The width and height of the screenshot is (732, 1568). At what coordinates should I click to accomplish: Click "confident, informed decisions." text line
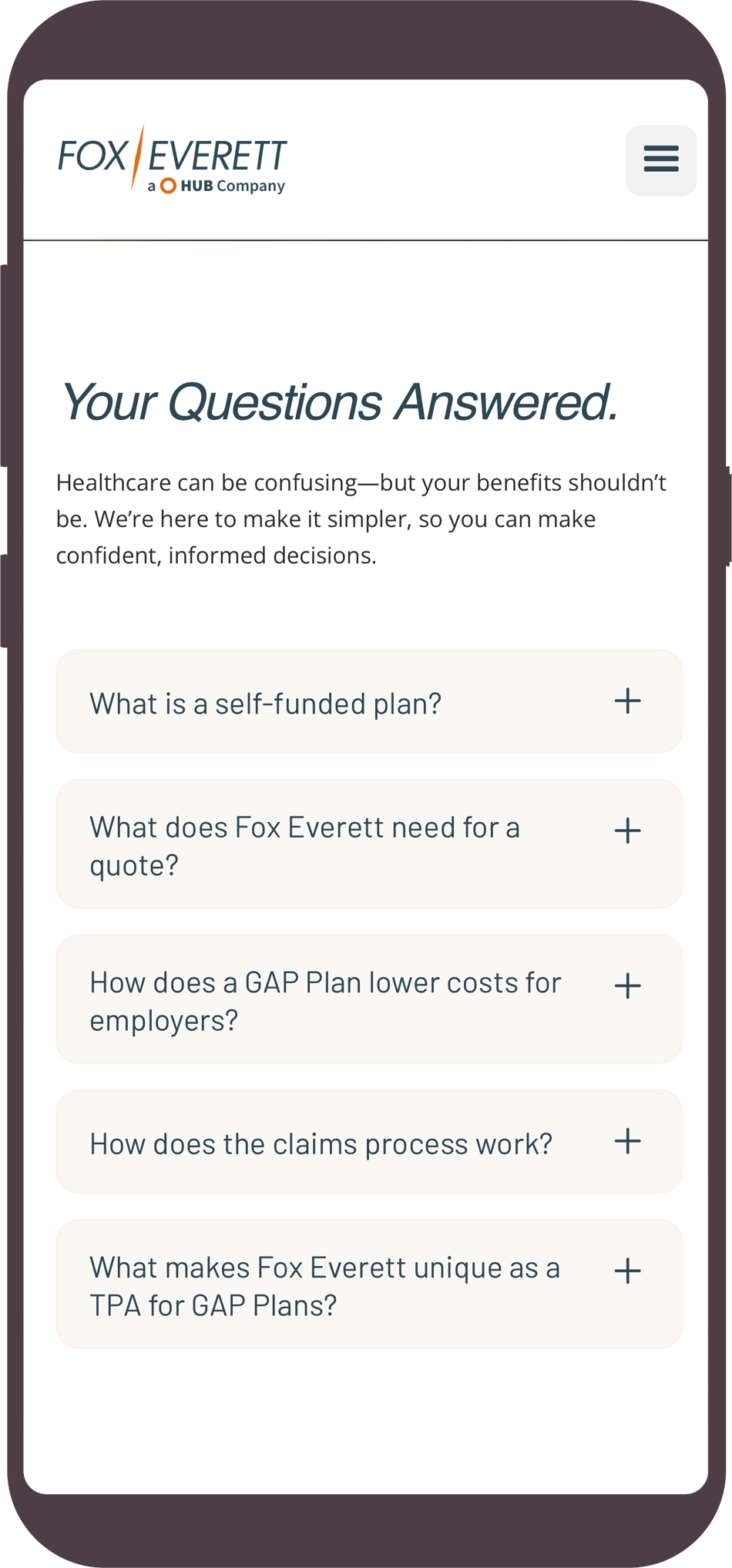216,556
